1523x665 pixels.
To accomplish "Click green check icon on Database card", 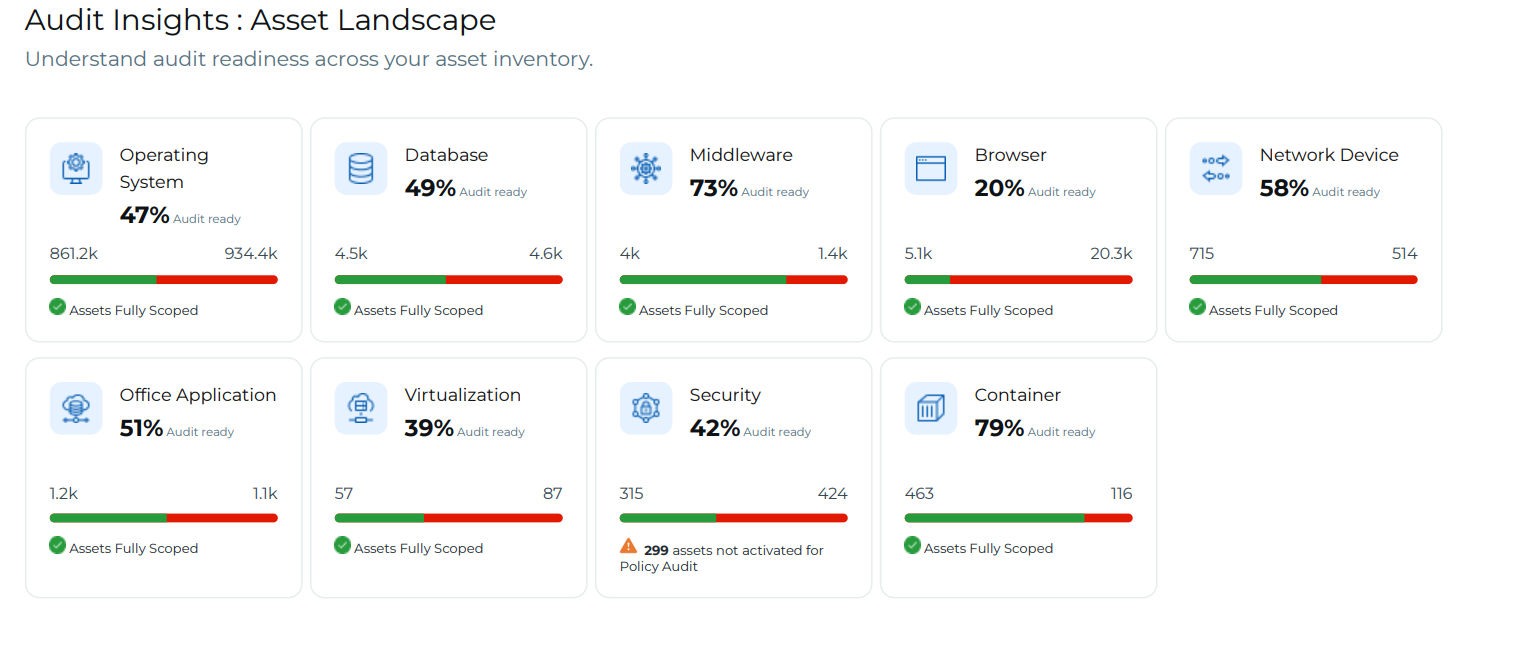I will click(x=342, y=307).
